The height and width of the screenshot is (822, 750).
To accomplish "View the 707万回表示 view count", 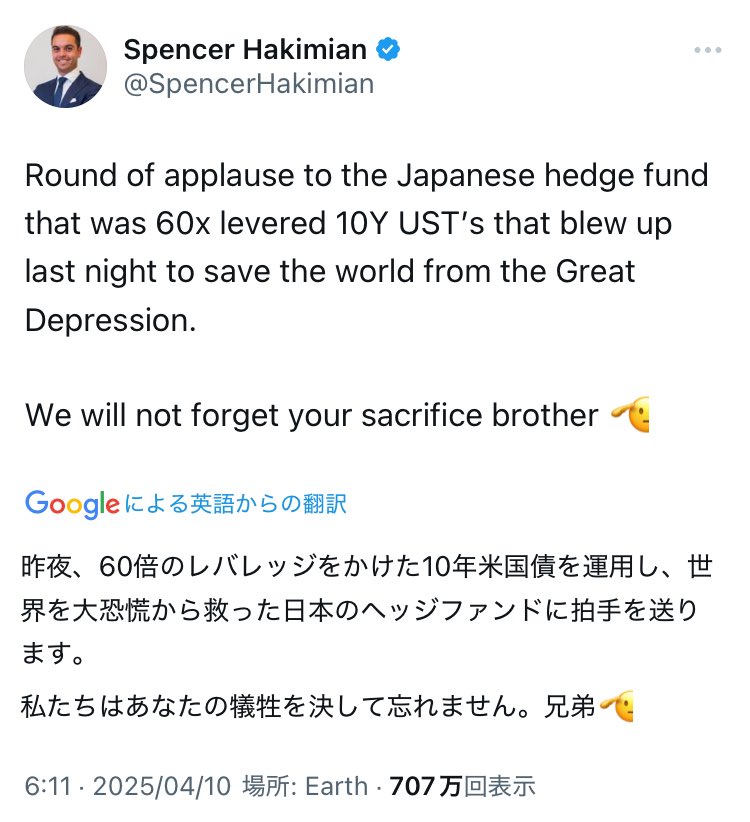I will tap(462, 786).
